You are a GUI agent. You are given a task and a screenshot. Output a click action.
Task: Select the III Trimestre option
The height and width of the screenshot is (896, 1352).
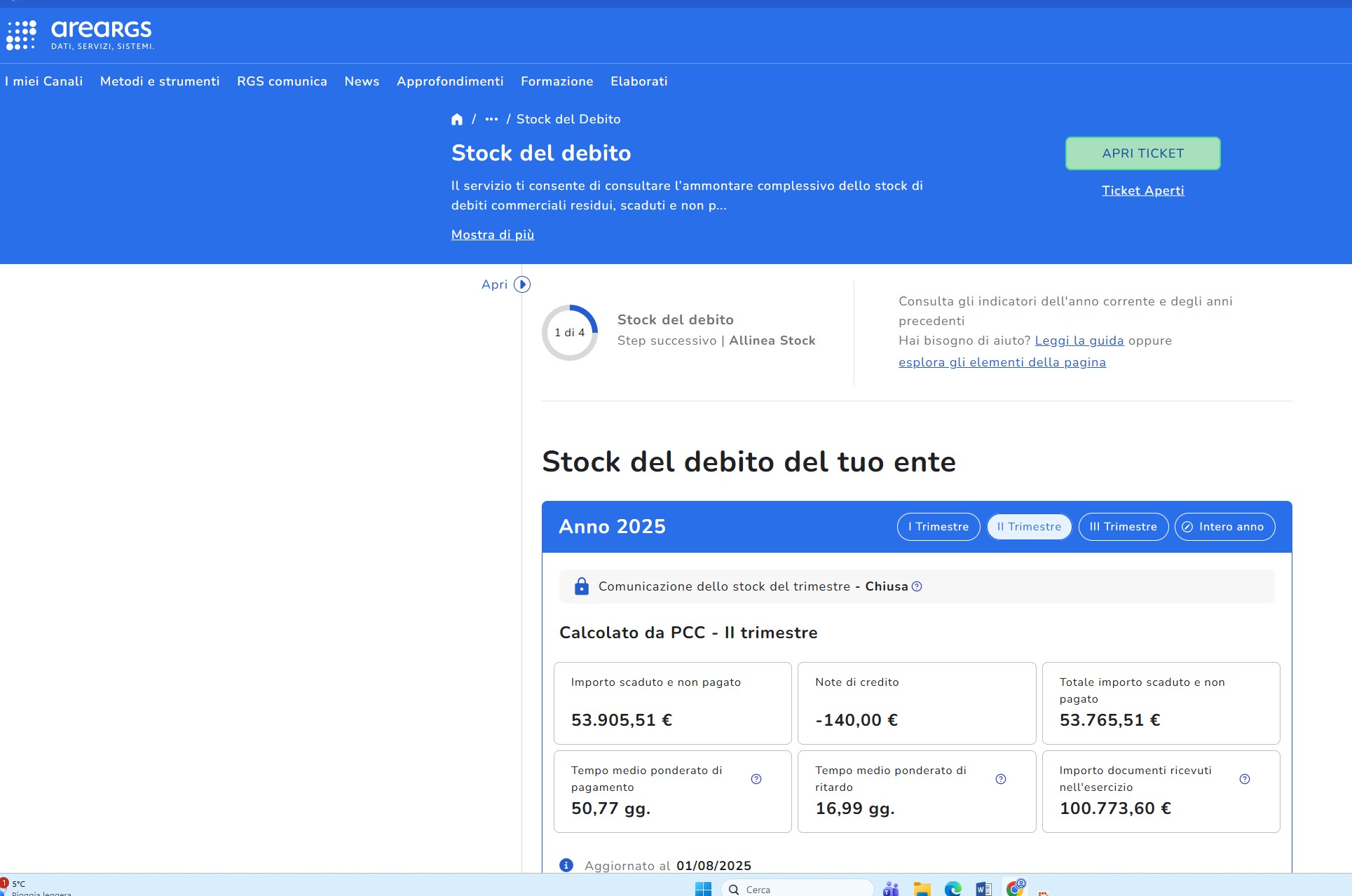pyautogui.click(x=1123, y=527)
